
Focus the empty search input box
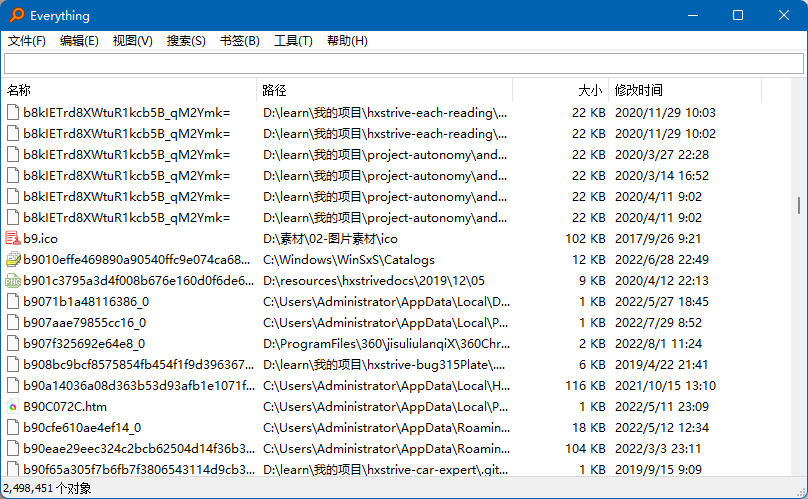404,63
